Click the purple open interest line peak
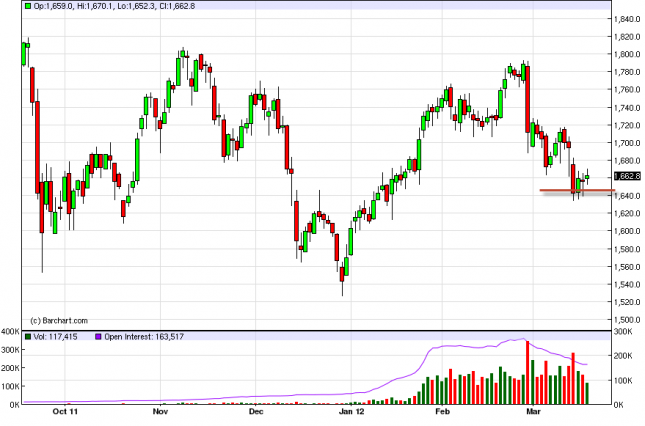645x426 pixels. tap(523, 339)
